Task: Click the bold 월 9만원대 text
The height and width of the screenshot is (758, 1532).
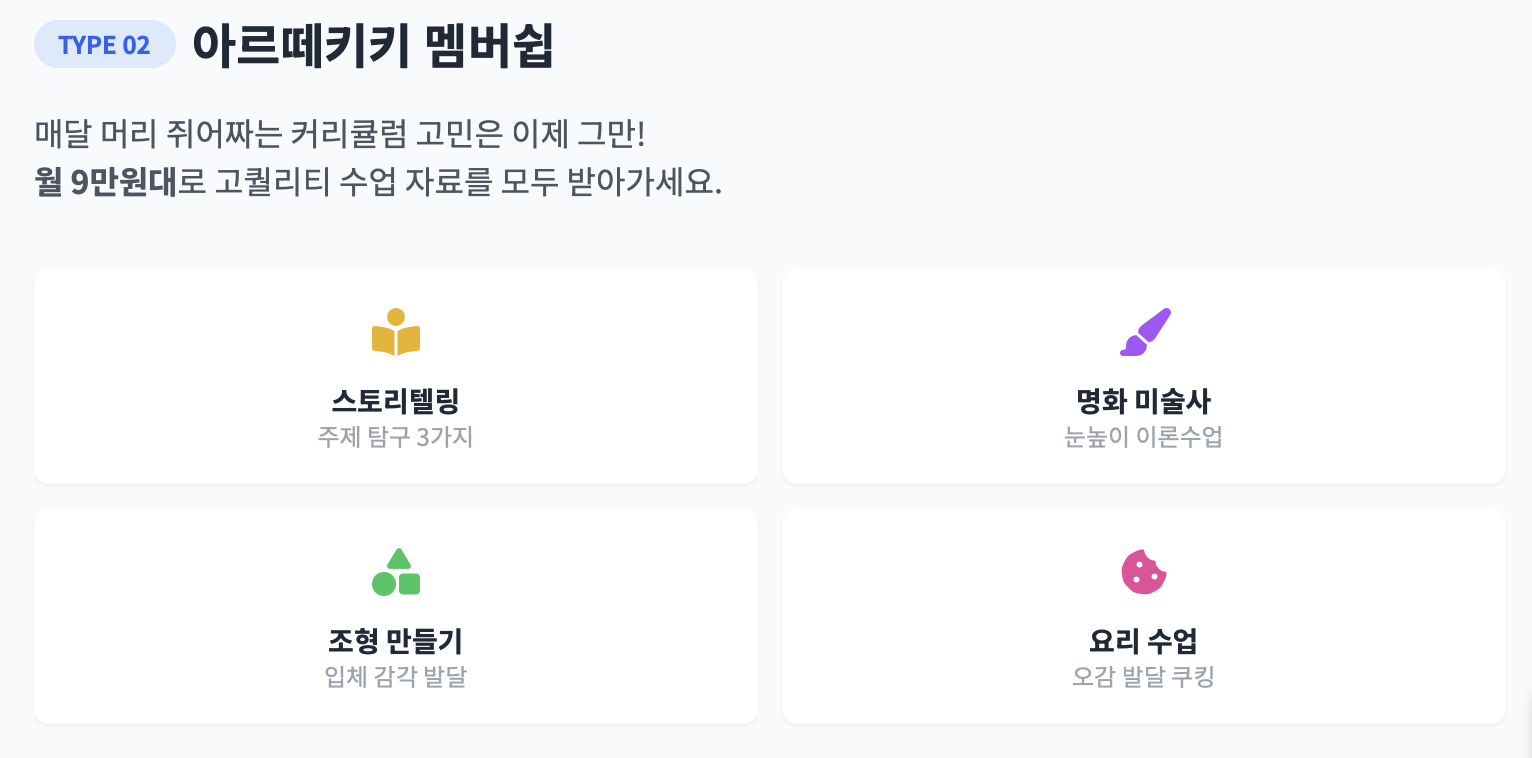Action: click(x=105, y=184)
